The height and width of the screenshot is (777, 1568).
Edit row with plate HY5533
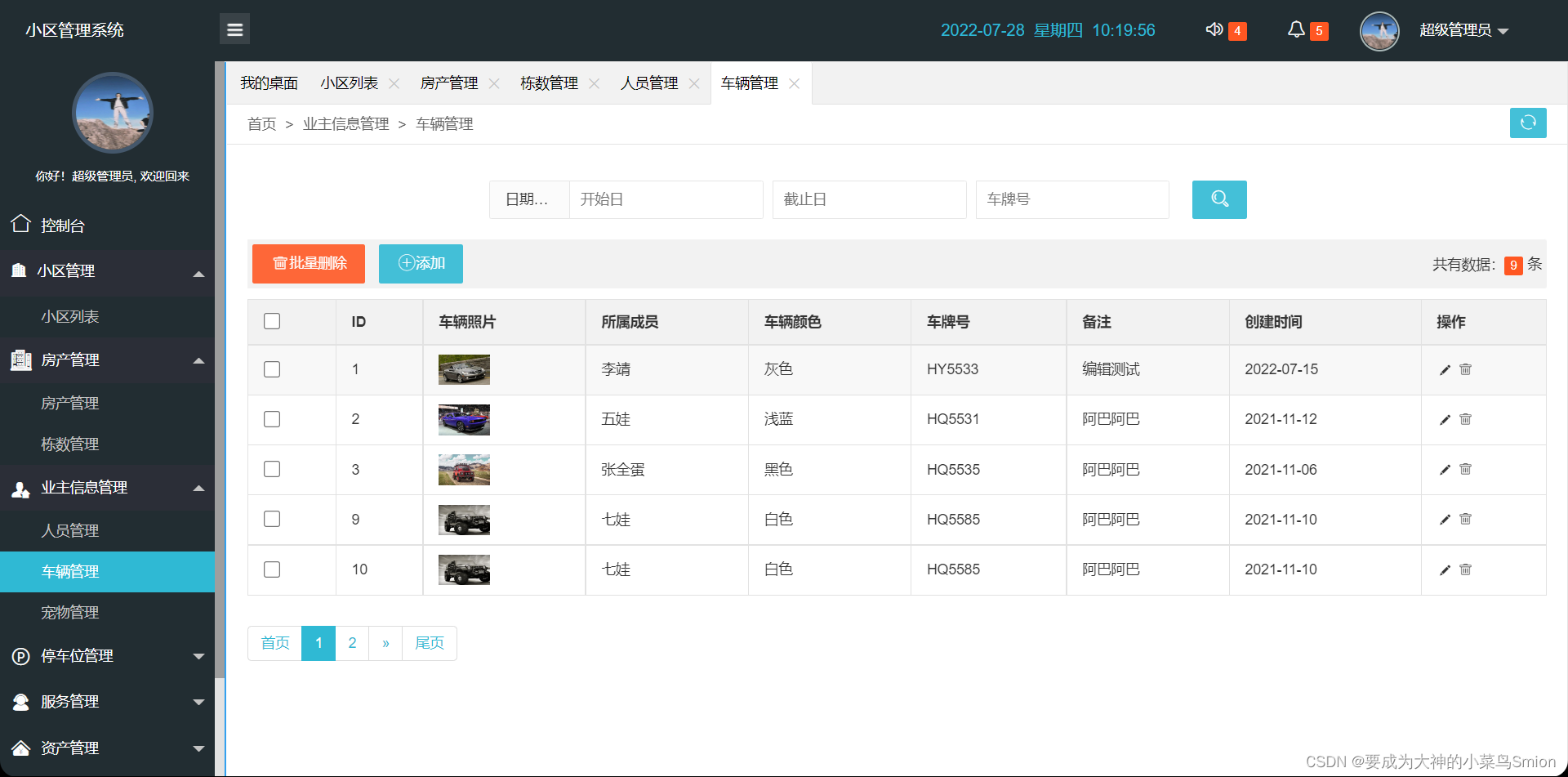1445,370
